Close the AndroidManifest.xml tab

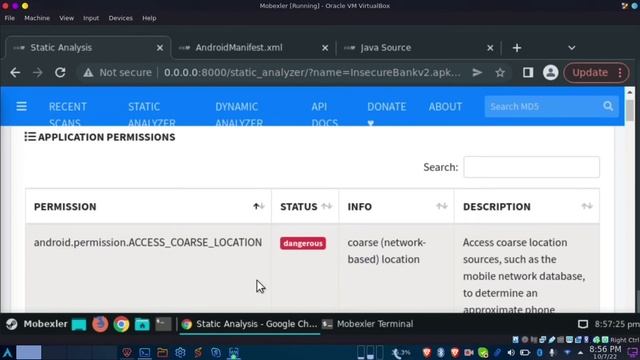(x=325, y=48)
